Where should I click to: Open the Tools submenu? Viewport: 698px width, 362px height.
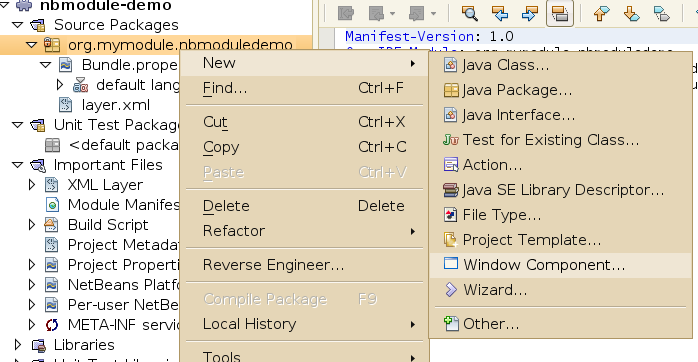pos(304,356)
